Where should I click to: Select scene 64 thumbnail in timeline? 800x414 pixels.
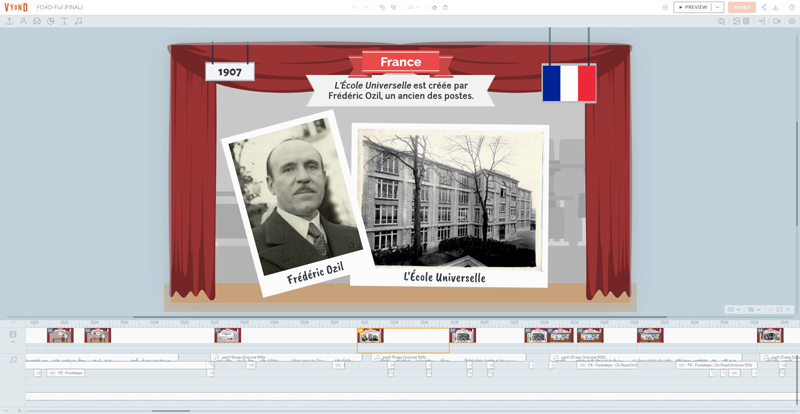(770, 335)
